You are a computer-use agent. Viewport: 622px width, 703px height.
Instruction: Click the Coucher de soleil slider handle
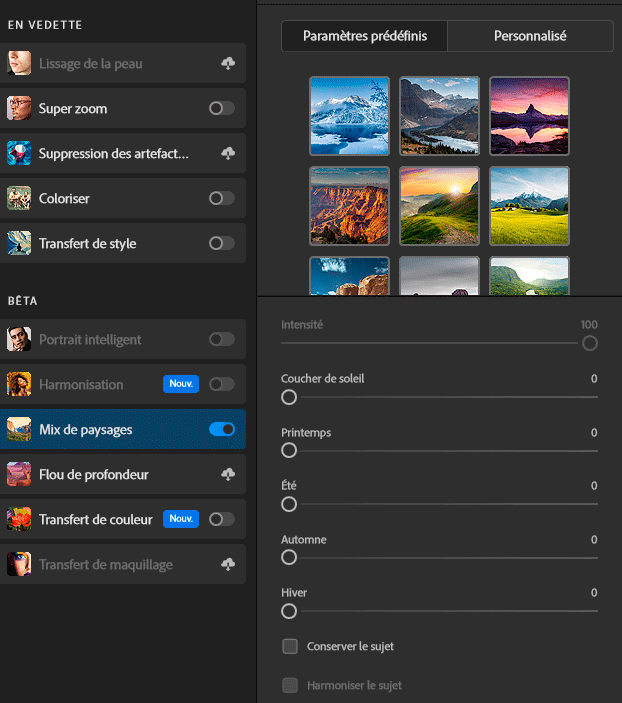tap(289, 397)
